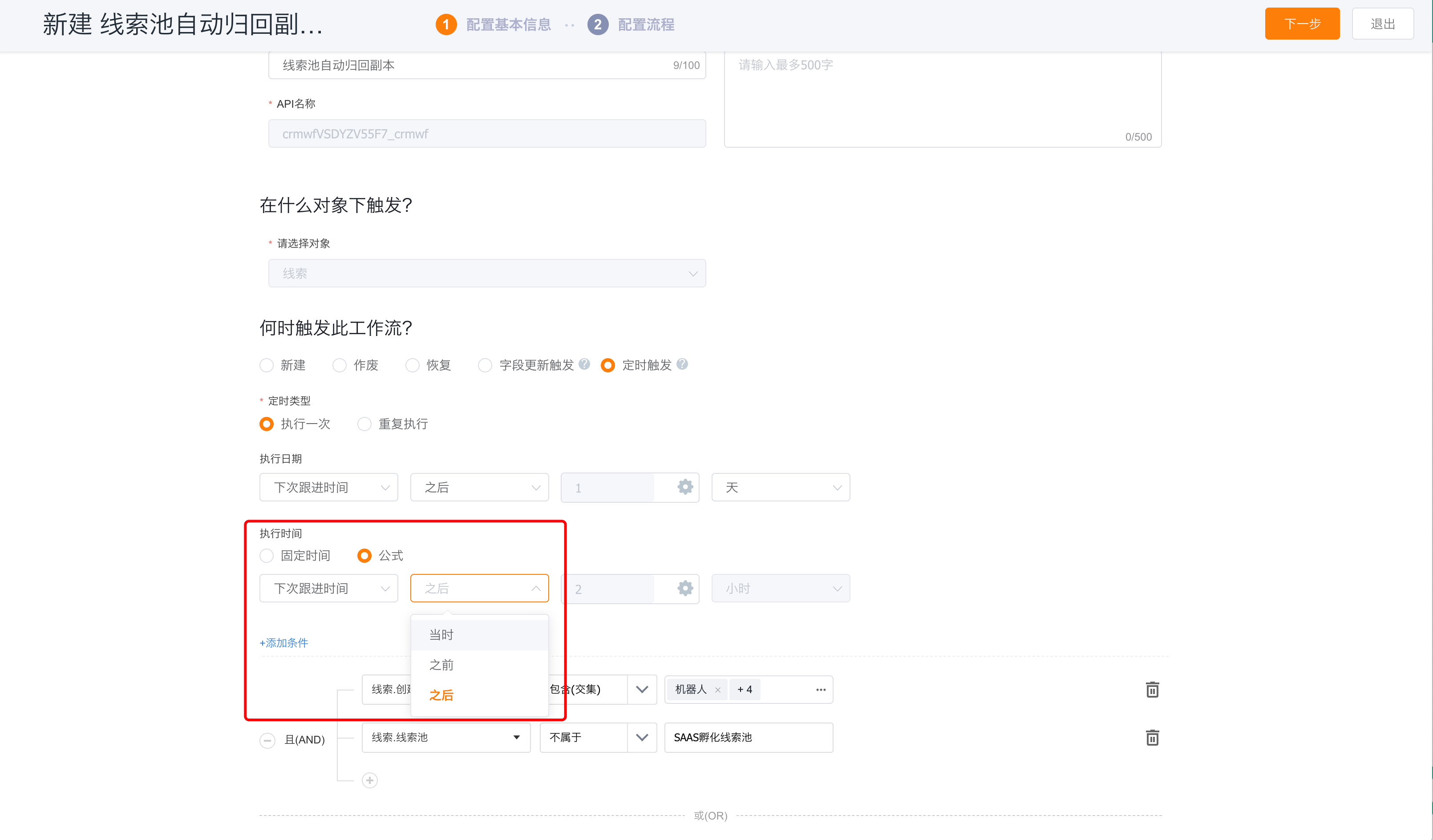Open help tooltip for 字段更新触发
This screenshot has width=1433, height=840.
[x=584, y=364]
